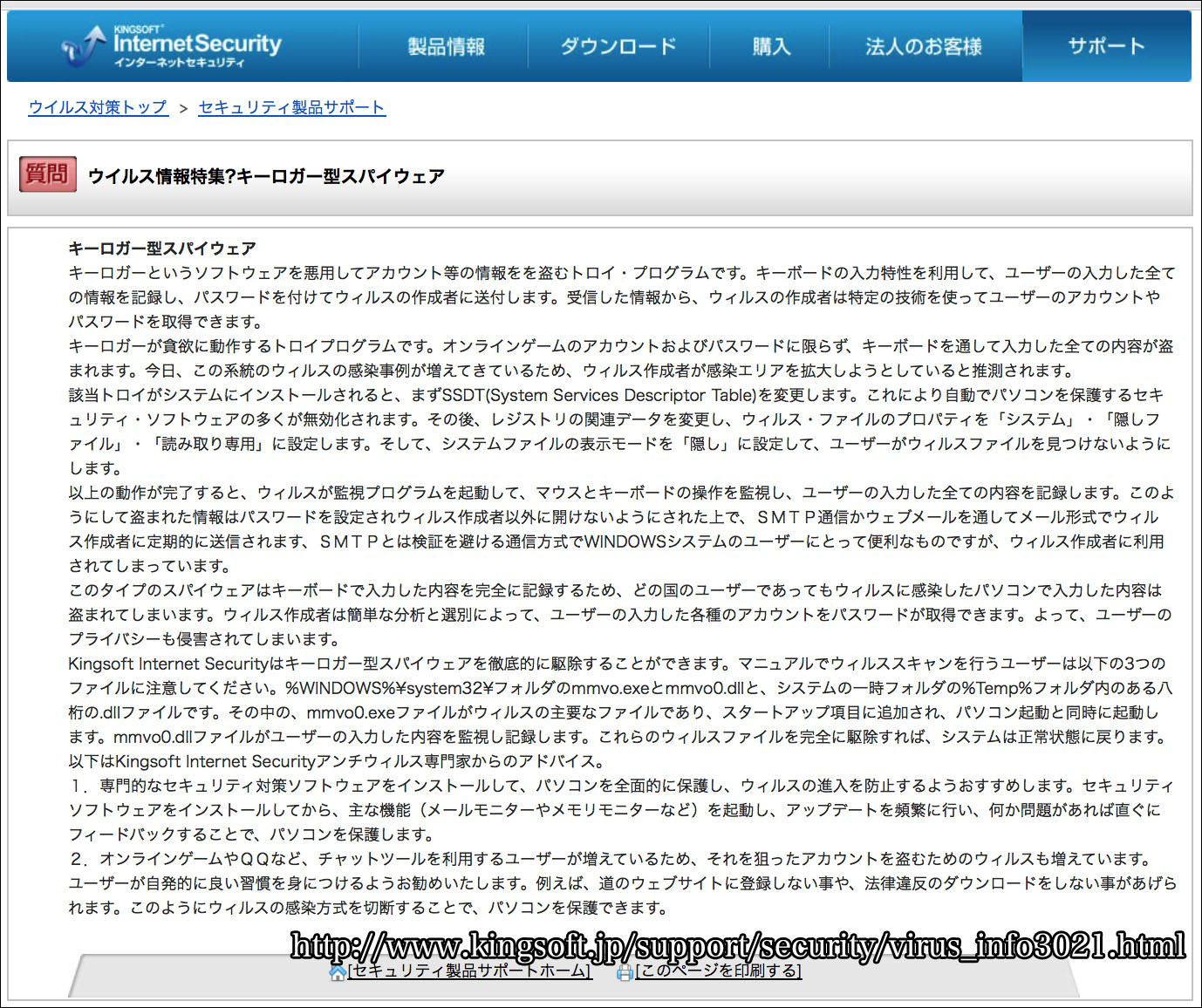This screenshot has height=1008, width=1202.
Task: Click the printer icon in the footer
Action: click(625, 972)
